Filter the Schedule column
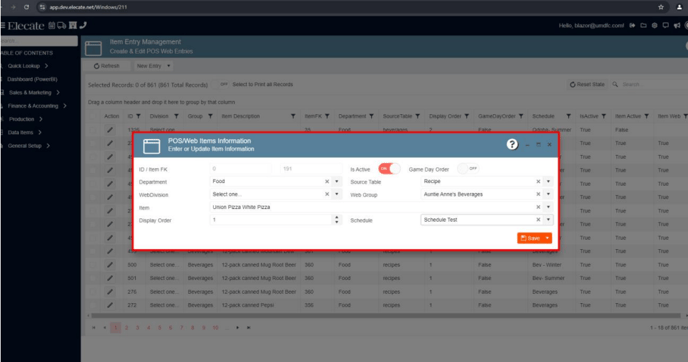This screenshot has height=362, width=688. pyautogui.click(x=568, y=116)
